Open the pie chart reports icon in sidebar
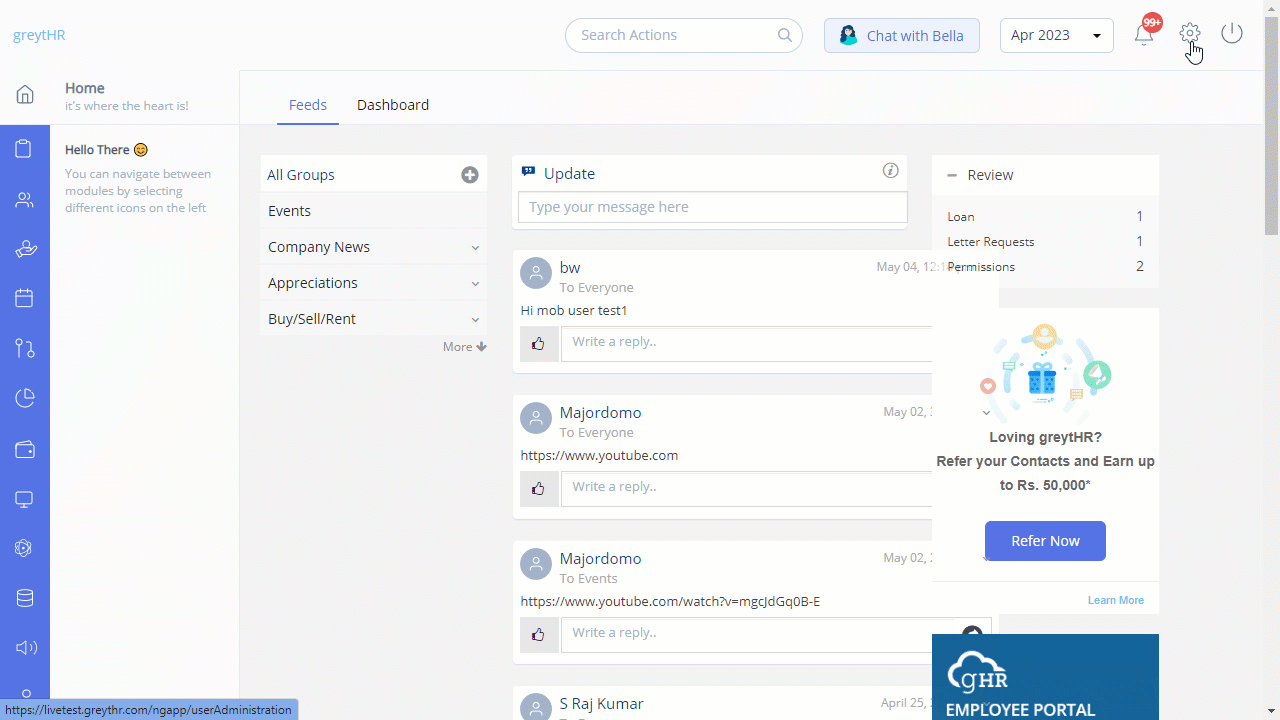The image size is (1280, 720). point(25,399)
